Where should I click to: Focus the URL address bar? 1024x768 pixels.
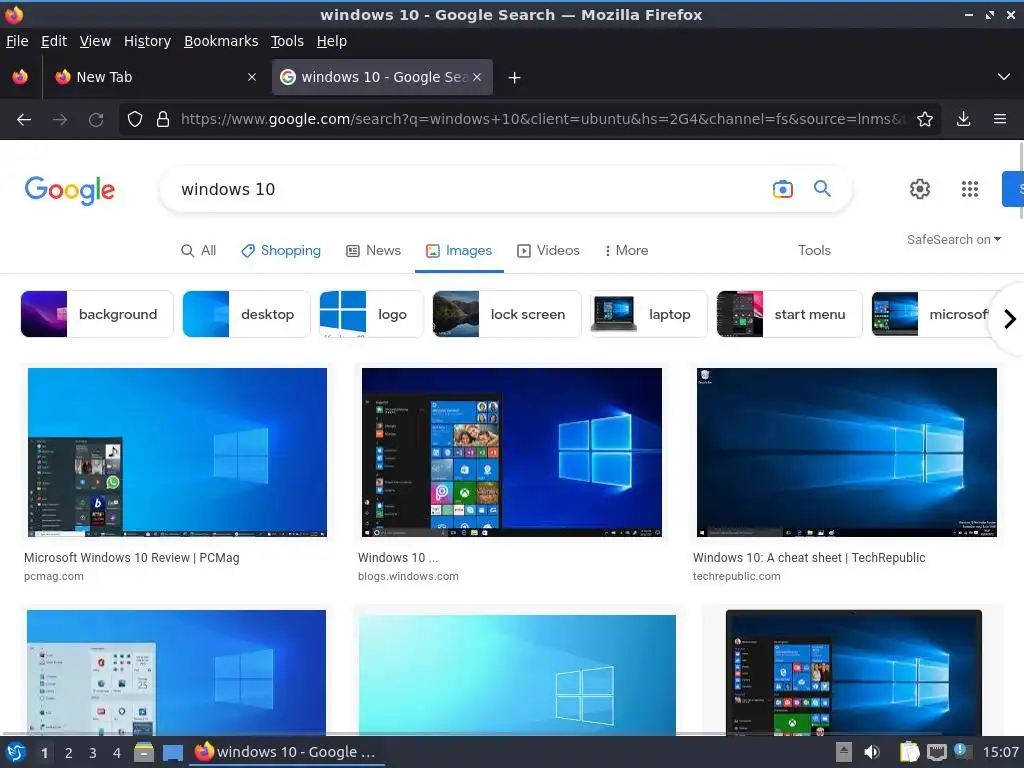(542, 120)
